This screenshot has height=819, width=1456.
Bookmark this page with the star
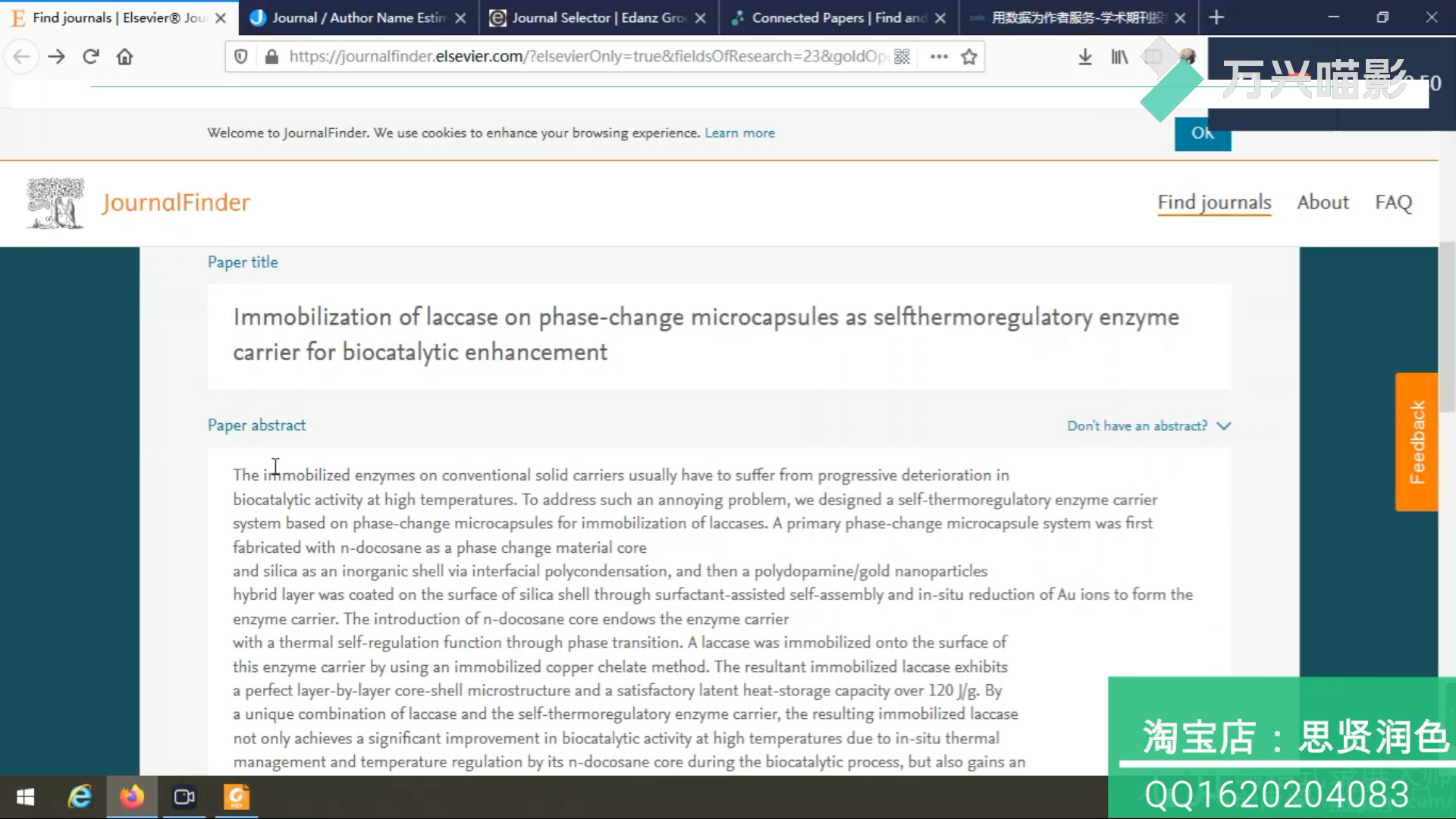tap(968, 57)
